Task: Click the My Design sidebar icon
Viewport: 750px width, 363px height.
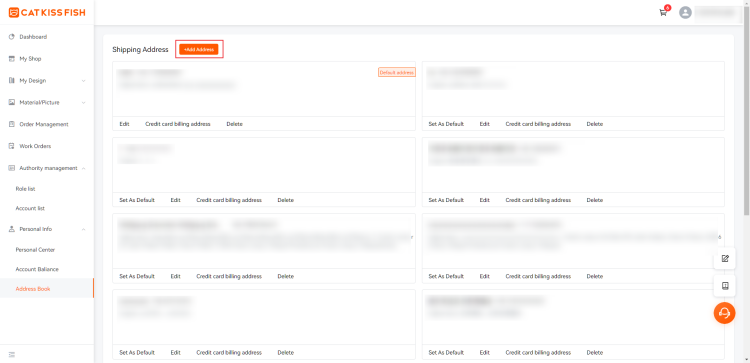Action: click(x=12, y=81)
